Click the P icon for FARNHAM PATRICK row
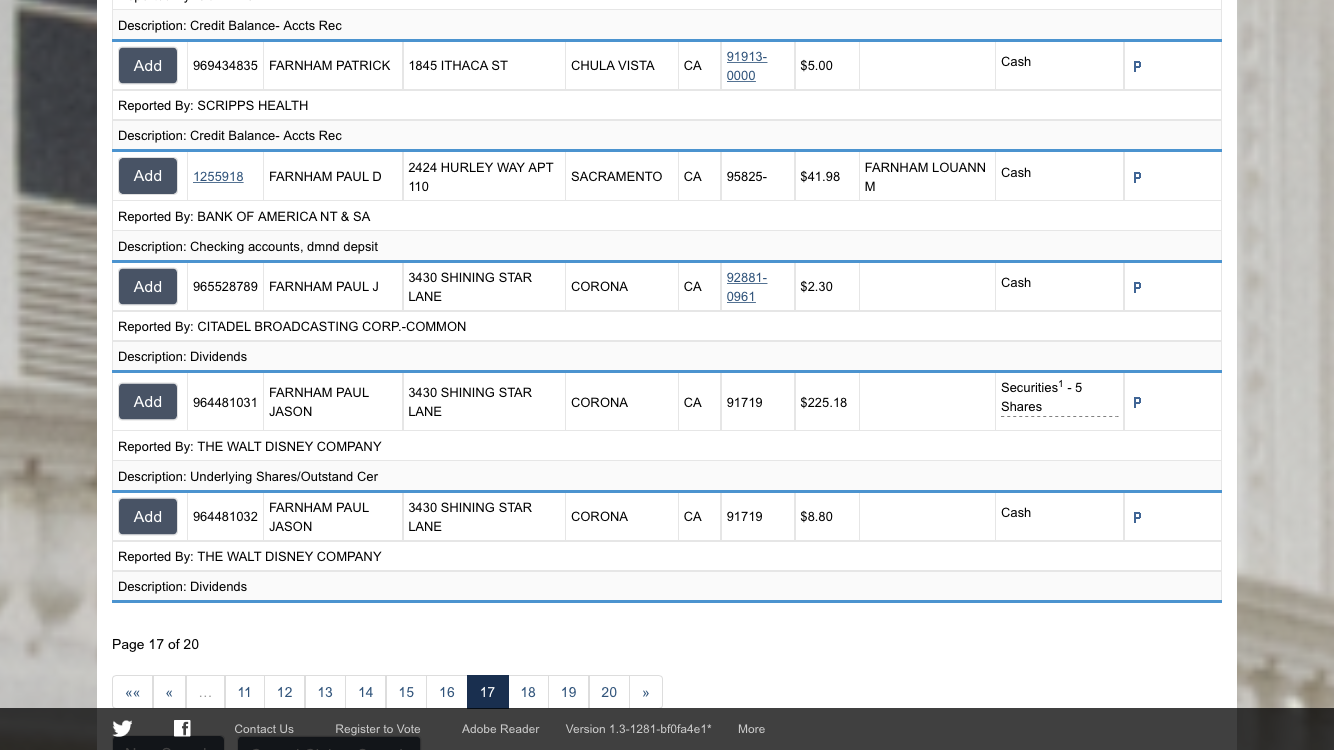This screenshot has width=1334, height=750. [x=1137, y=67]
